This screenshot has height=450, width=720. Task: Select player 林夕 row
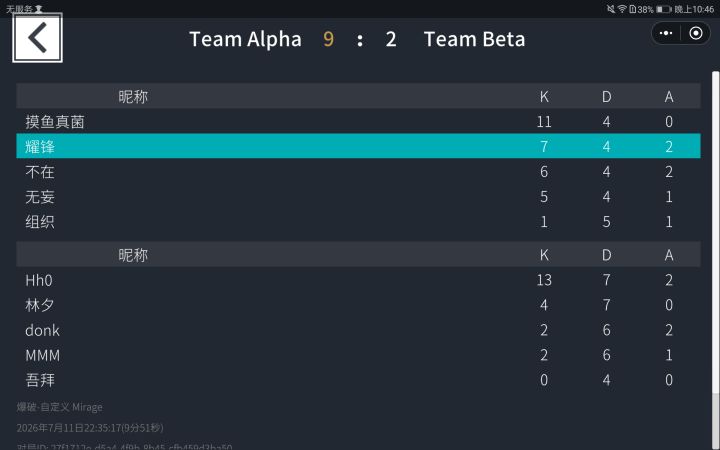[358, 304]
